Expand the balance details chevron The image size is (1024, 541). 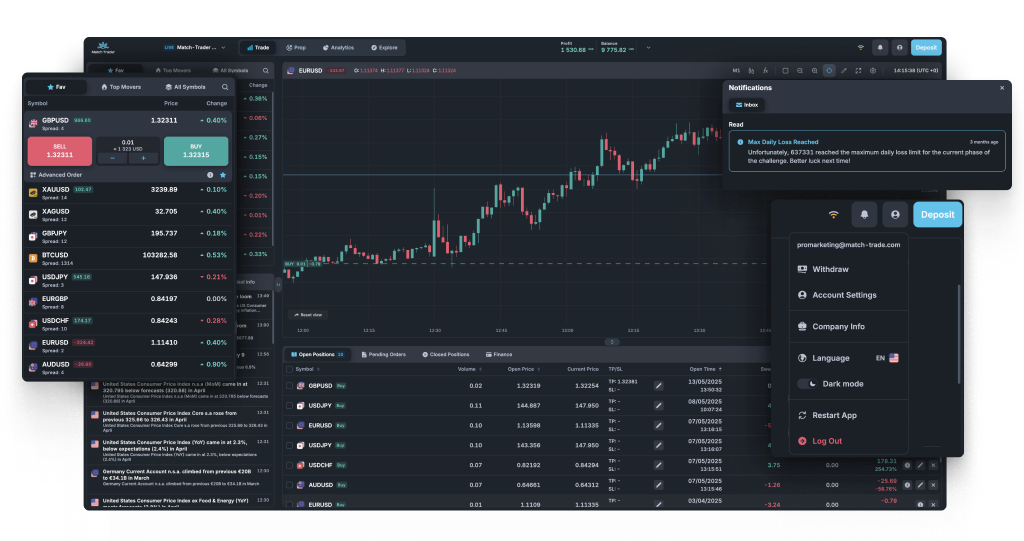[x=647, y=47]
